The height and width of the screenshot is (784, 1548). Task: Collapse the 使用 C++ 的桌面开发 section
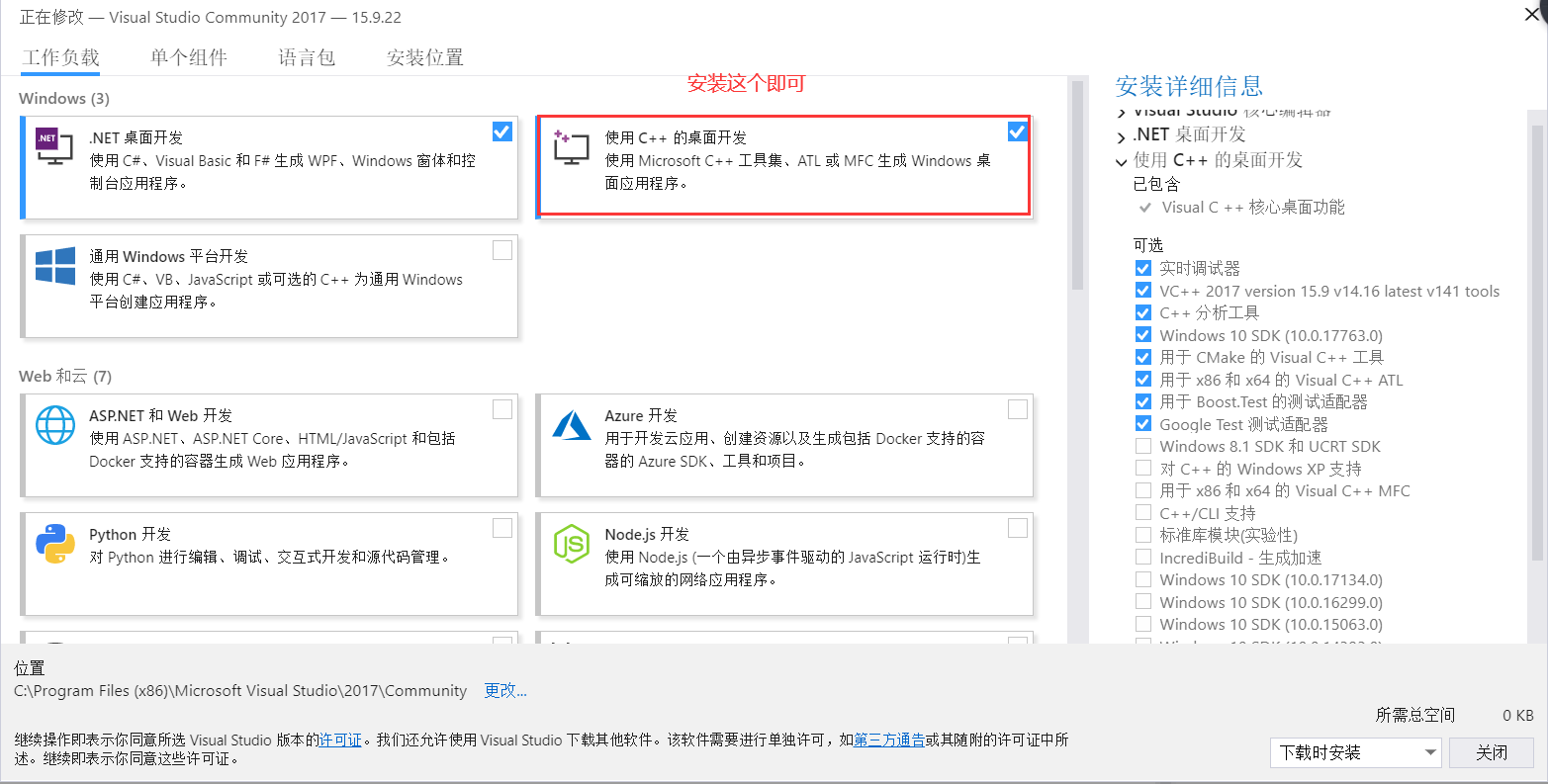click(x=1121, y=161)
